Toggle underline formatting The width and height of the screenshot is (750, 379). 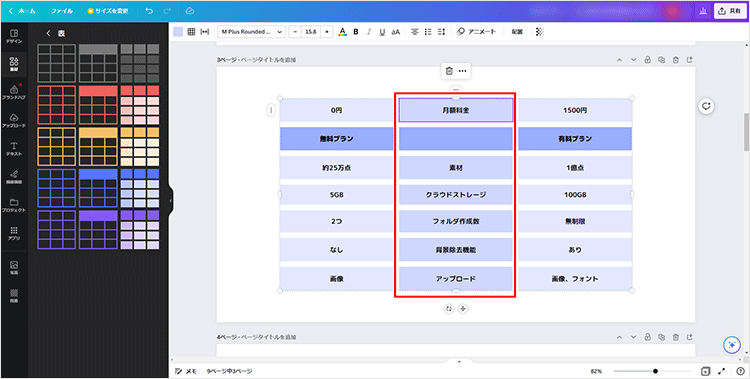[382, 32]
